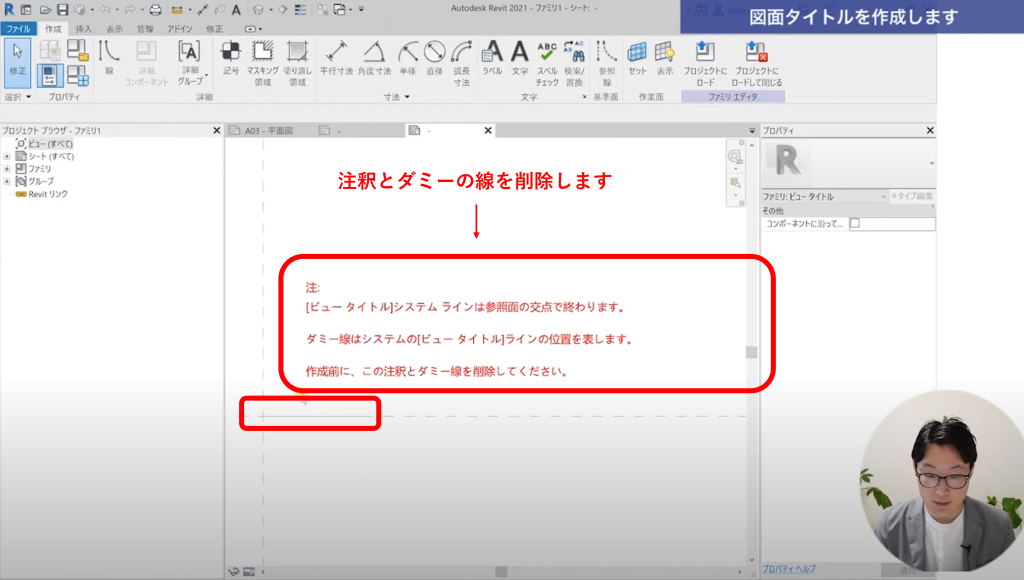1024x580 pixels.
Task: Insert a ラベル (Label)
Action: [492, 61]
